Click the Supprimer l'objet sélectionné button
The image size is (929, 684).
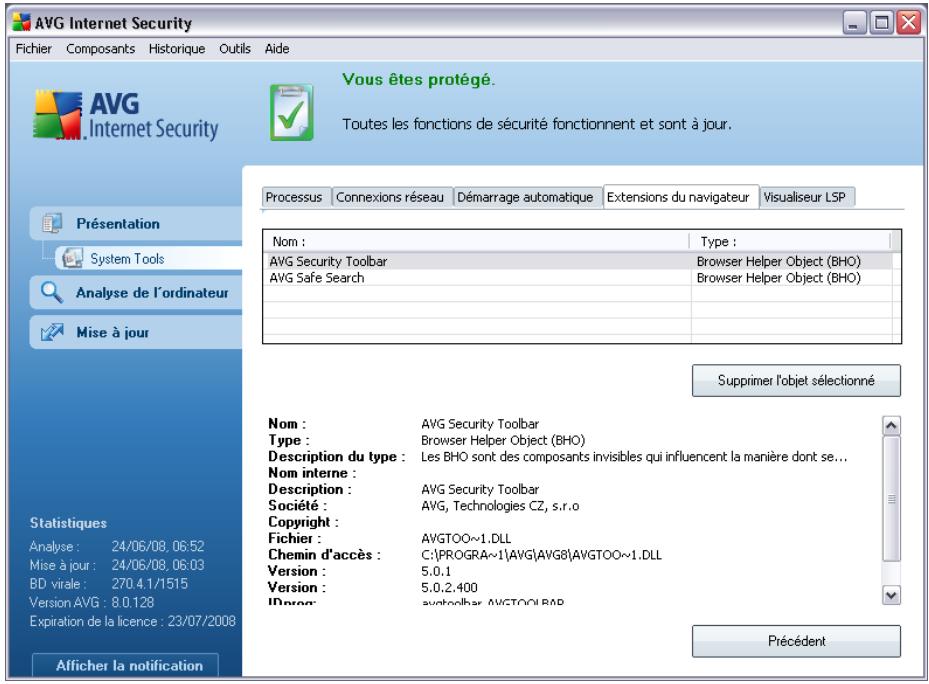tap(796, 381)
